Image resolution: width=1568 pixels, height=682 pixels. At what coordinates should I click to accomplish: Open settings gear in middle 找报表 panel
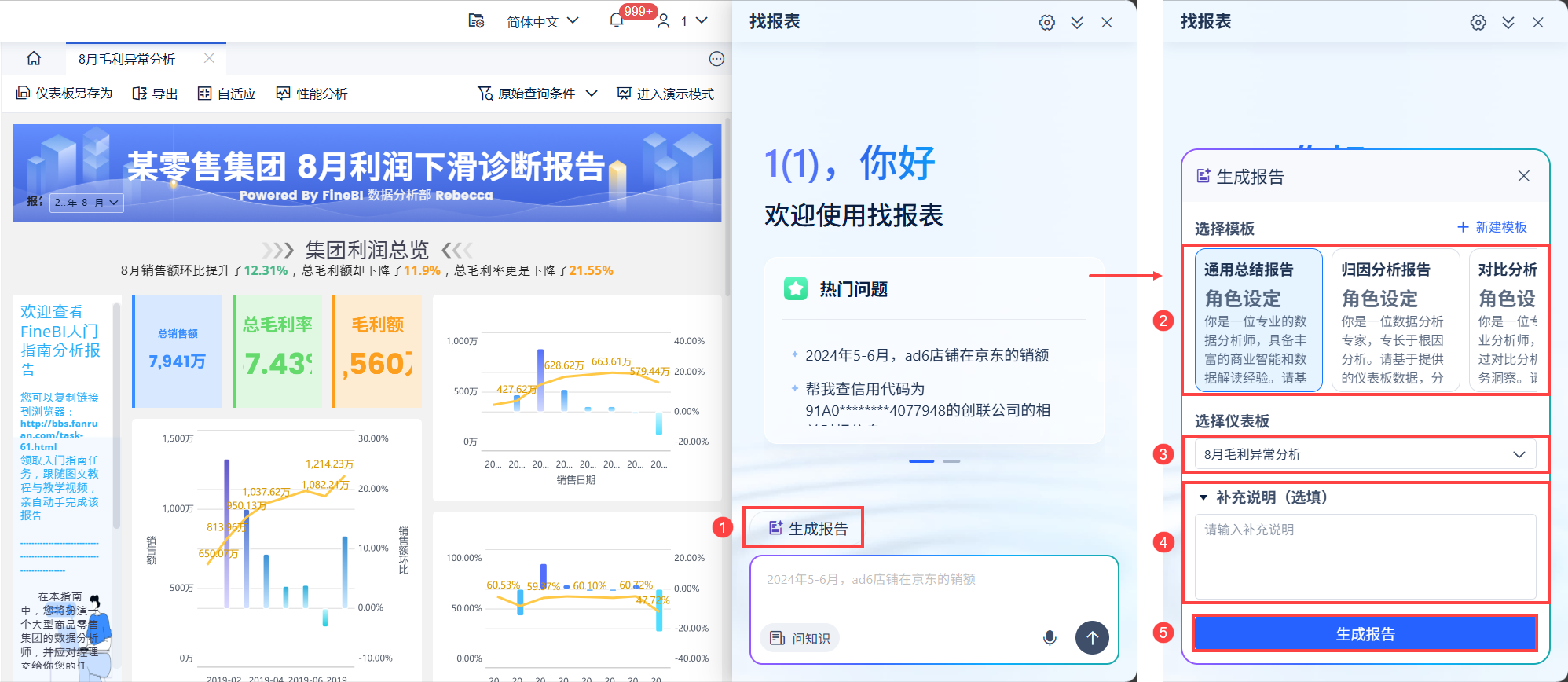[x=1047, y=23]
